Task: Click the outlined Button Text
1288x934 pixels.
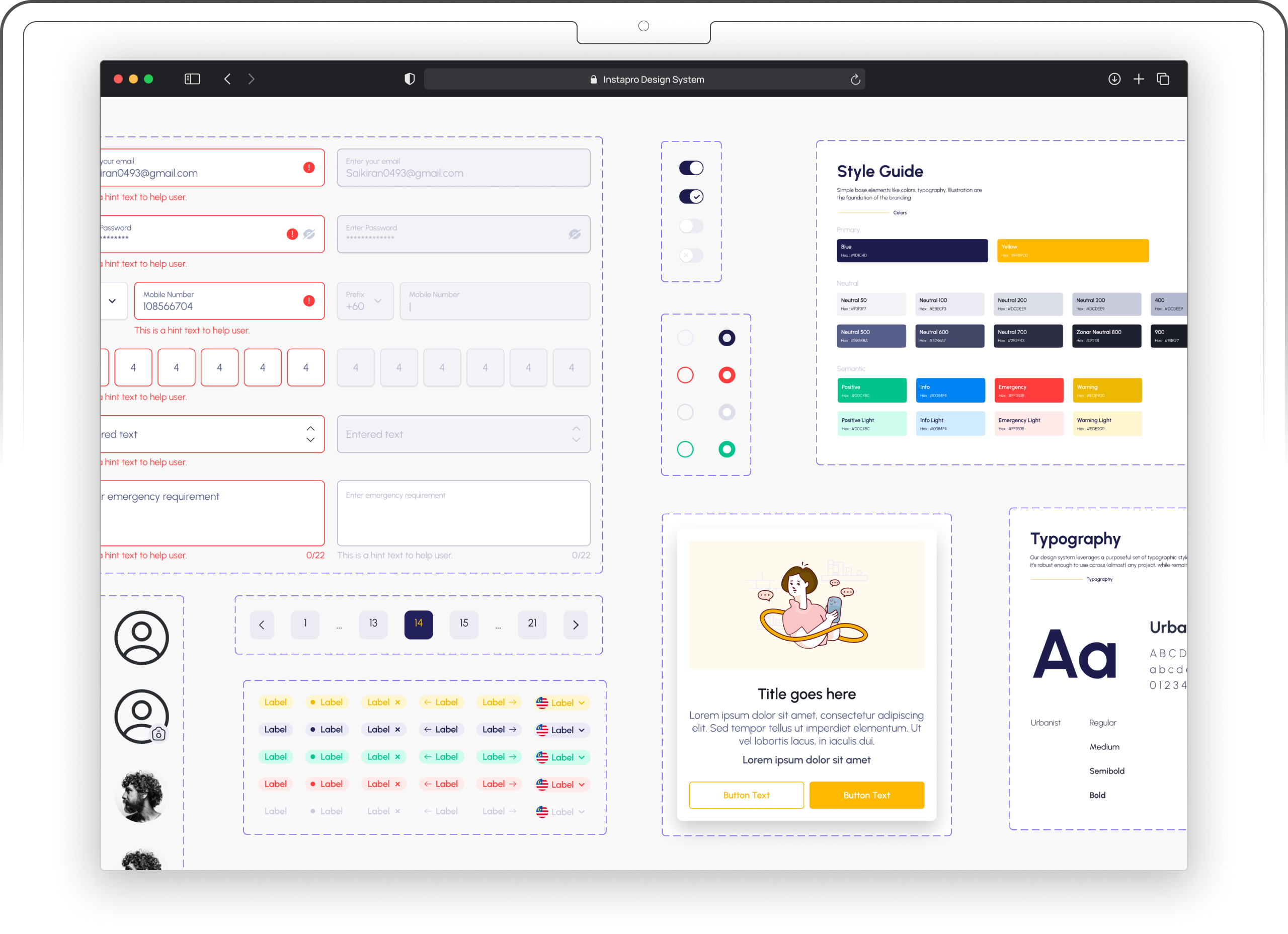Action: click(746, 795)
